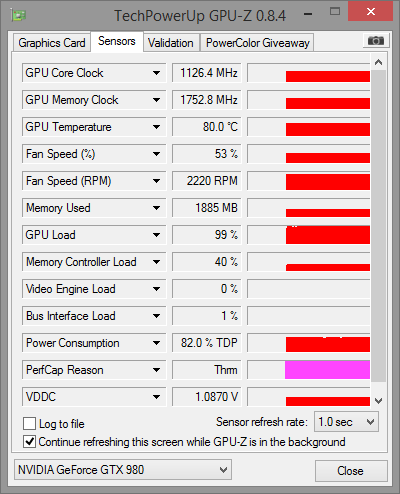Enable the Log to file checkbox
The height and width of the screenshot is (494, 400).
(x=29, y=424)
